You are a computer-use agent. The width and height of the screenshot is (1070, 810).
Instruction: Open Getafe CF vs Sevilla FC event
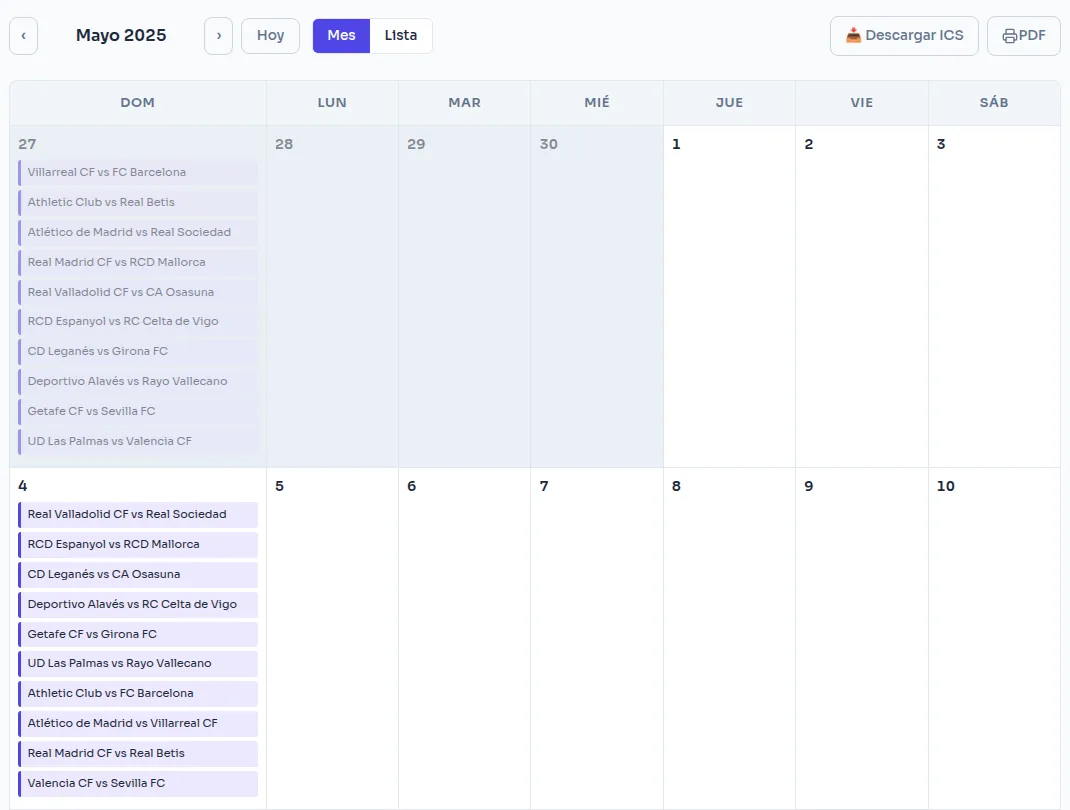tap(138, 411)
